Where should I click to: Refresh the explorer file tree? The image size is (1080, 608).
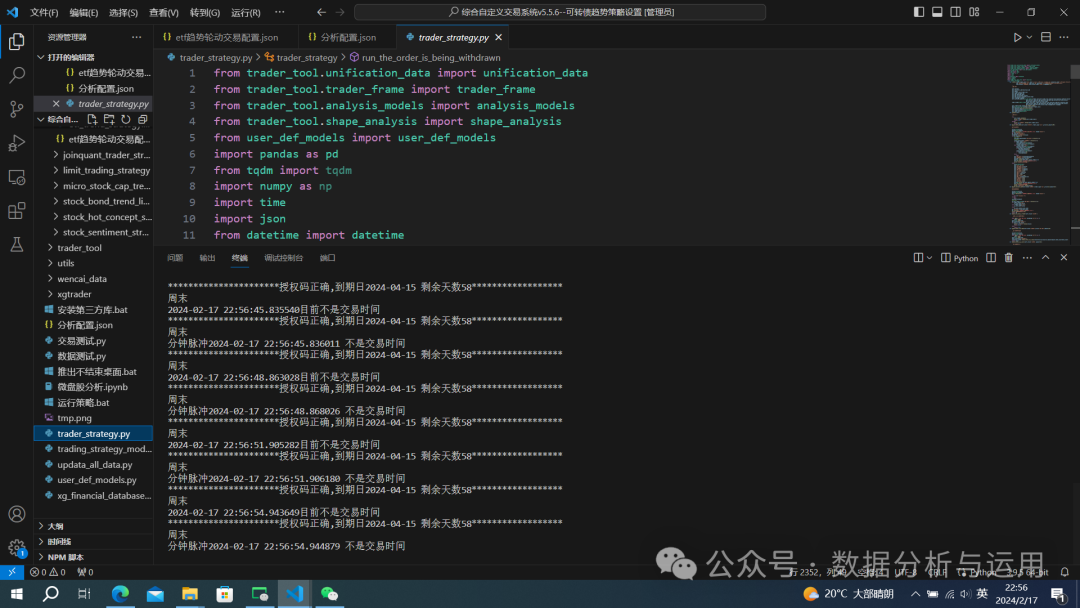(x=125, y=119)
